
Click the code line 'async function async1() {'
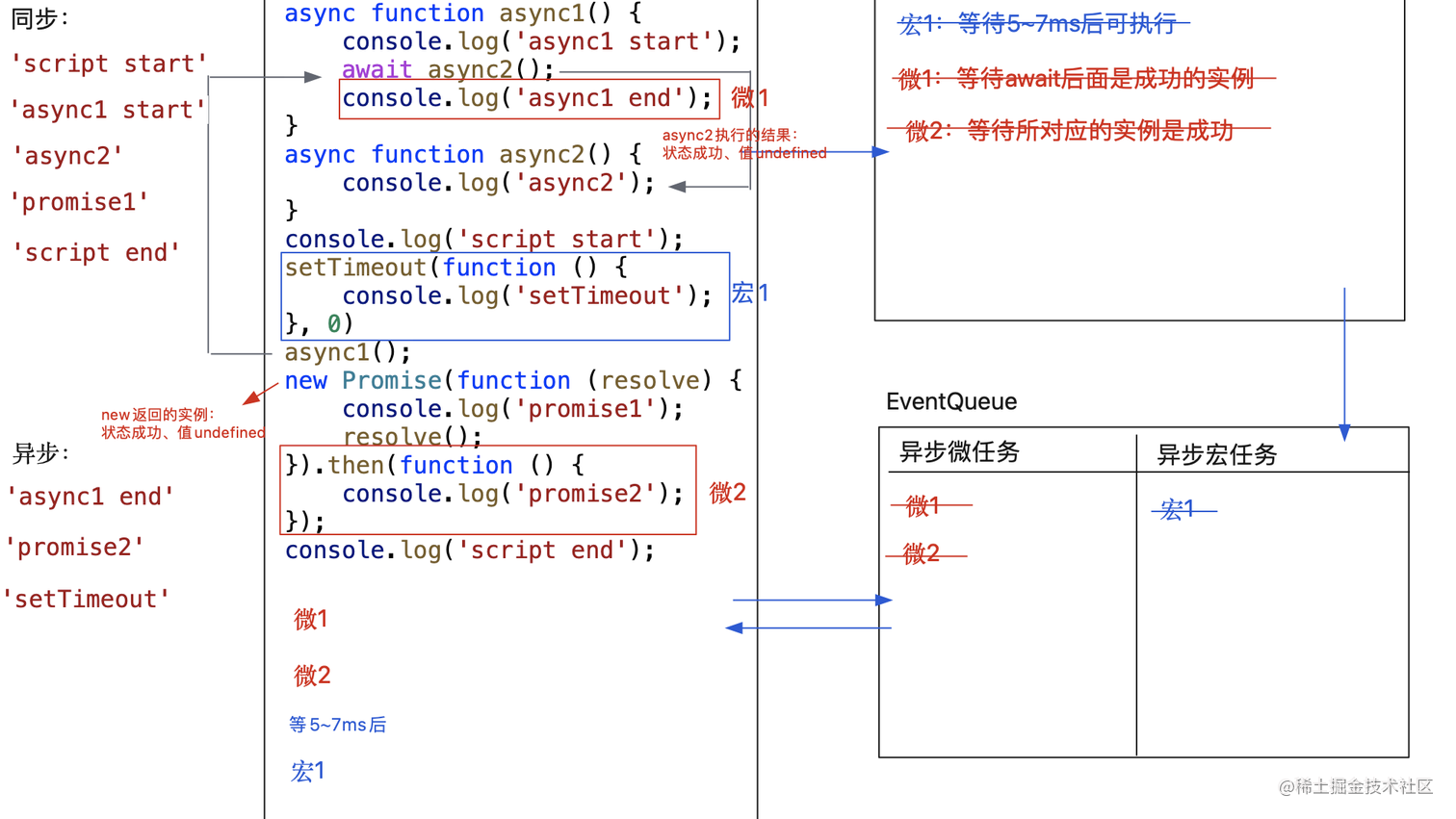(463, 13)
